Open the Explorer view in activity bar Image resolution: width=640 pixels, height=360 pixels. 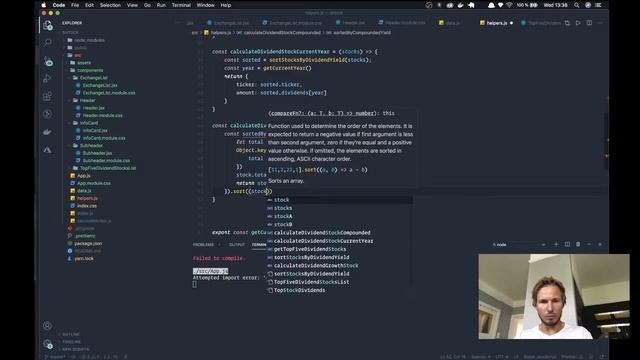coord(47,25)
